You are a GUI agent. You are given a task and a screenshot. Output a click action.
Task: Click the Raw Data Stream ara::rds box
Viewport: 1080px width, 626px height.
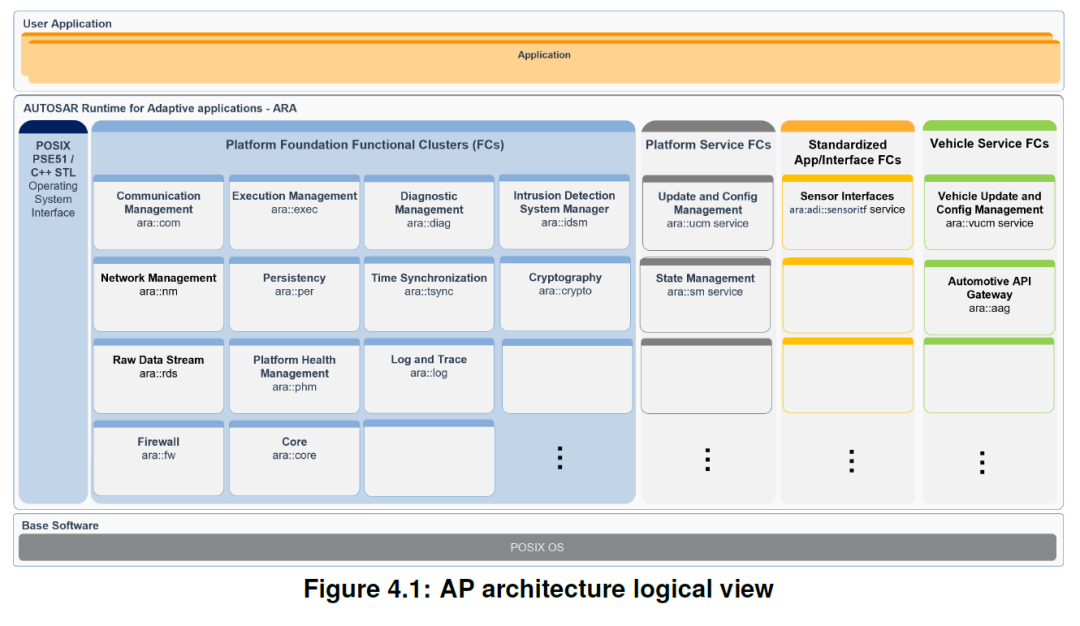point(158,376)
